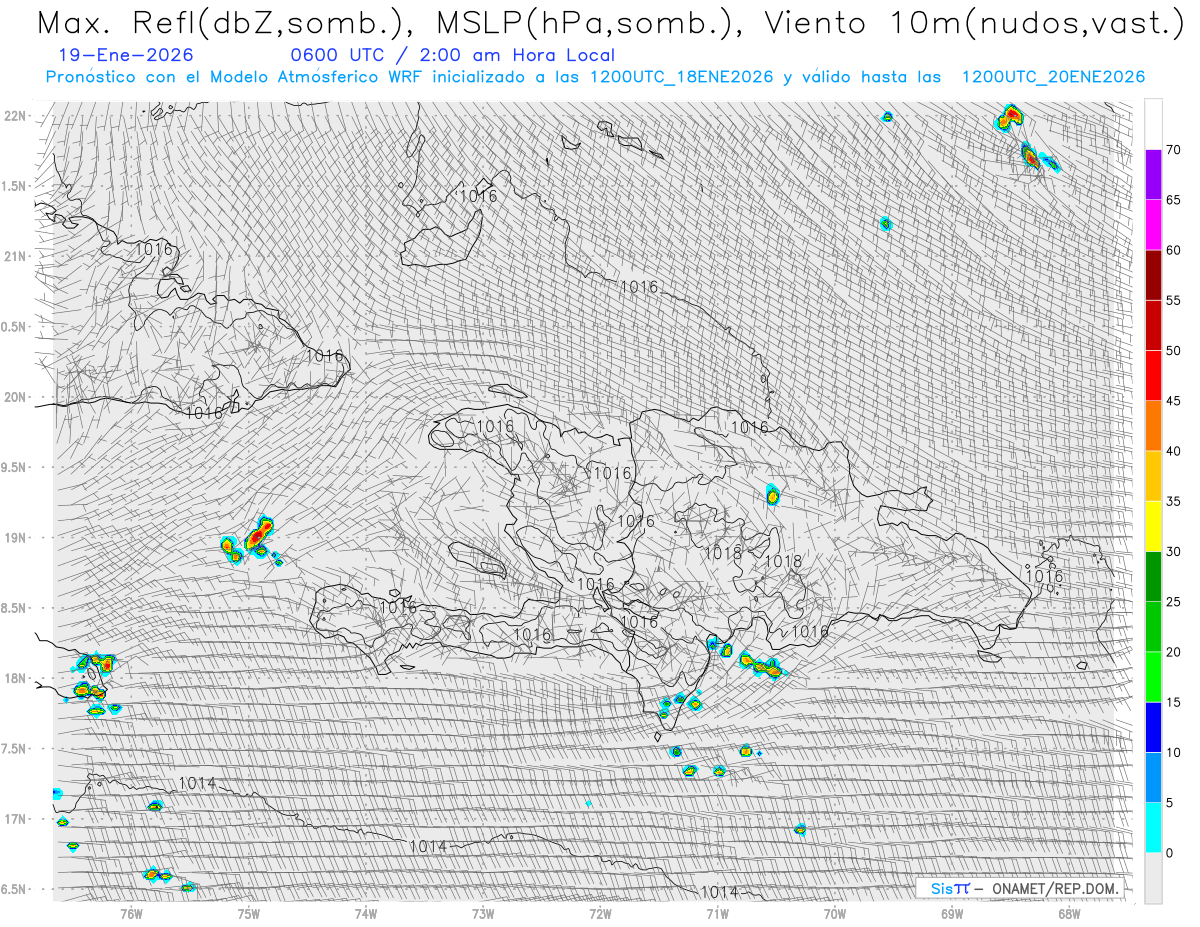The height and width of the screenshot is (927, 1200).
Task: Click the colorbar value label "50"
Action: (1174, 351)
